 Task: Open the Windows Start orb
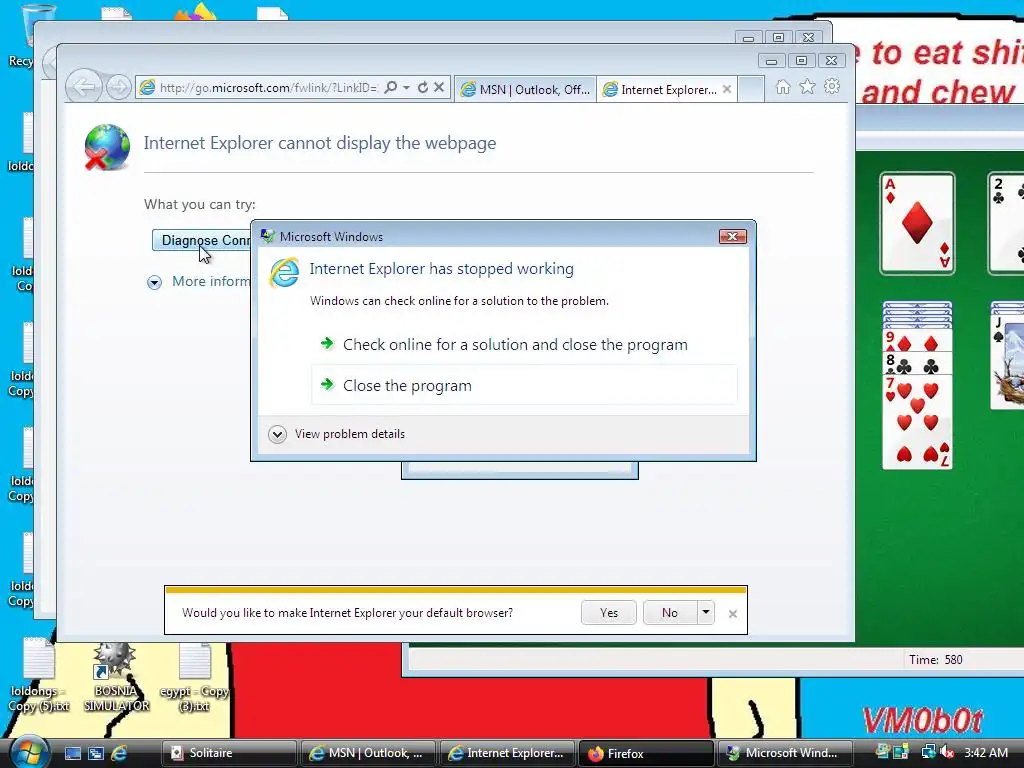(x=29, y=751)
